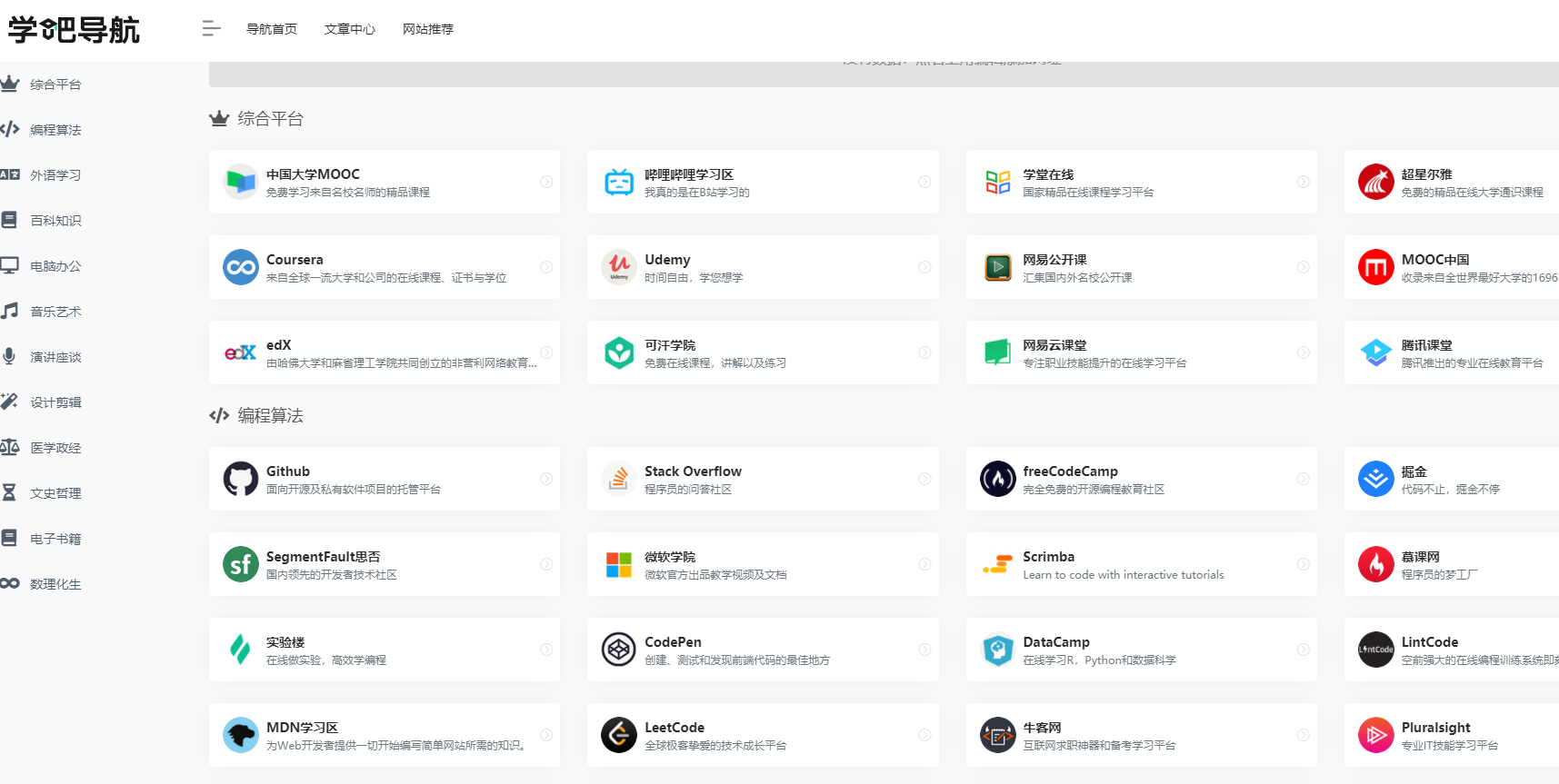Image resolution: width=1559 pixels, height=784 pixels.
Task: Click the balance scale icon for 医学政经
Action: [x=9, y=447]
